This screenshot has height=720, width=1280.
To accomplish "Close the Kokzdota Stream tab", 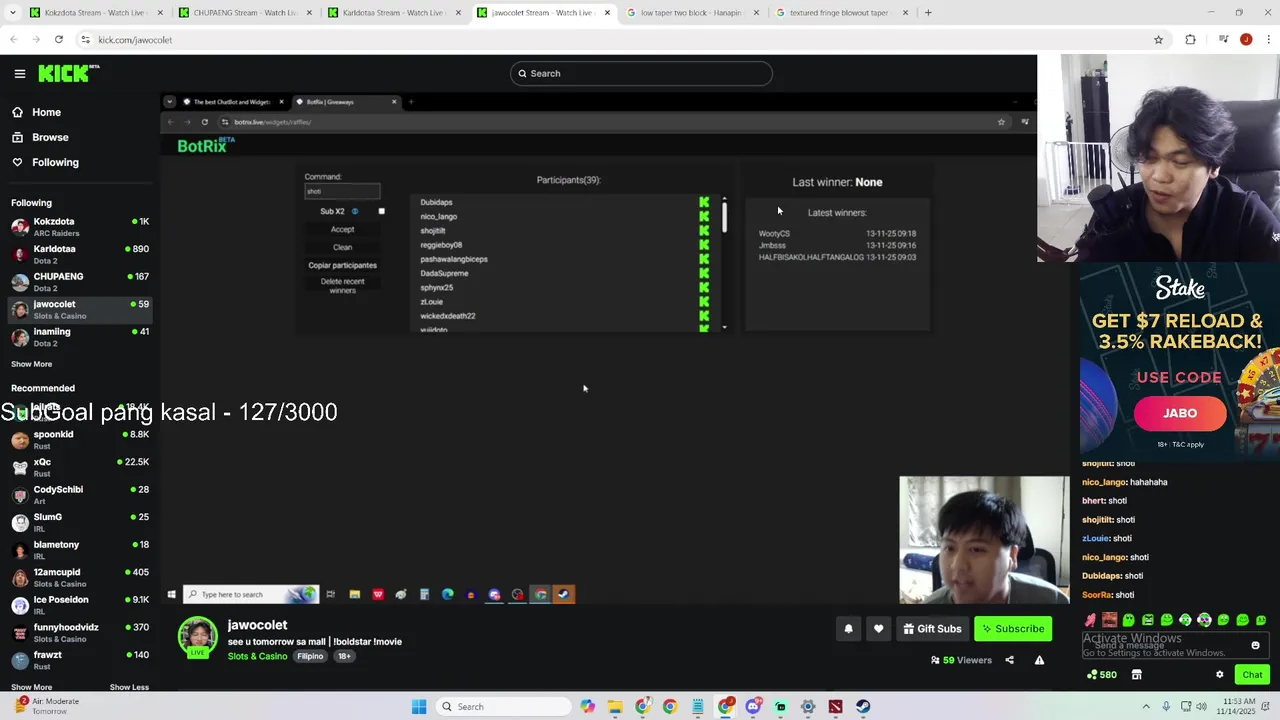I will pos(159,13).
